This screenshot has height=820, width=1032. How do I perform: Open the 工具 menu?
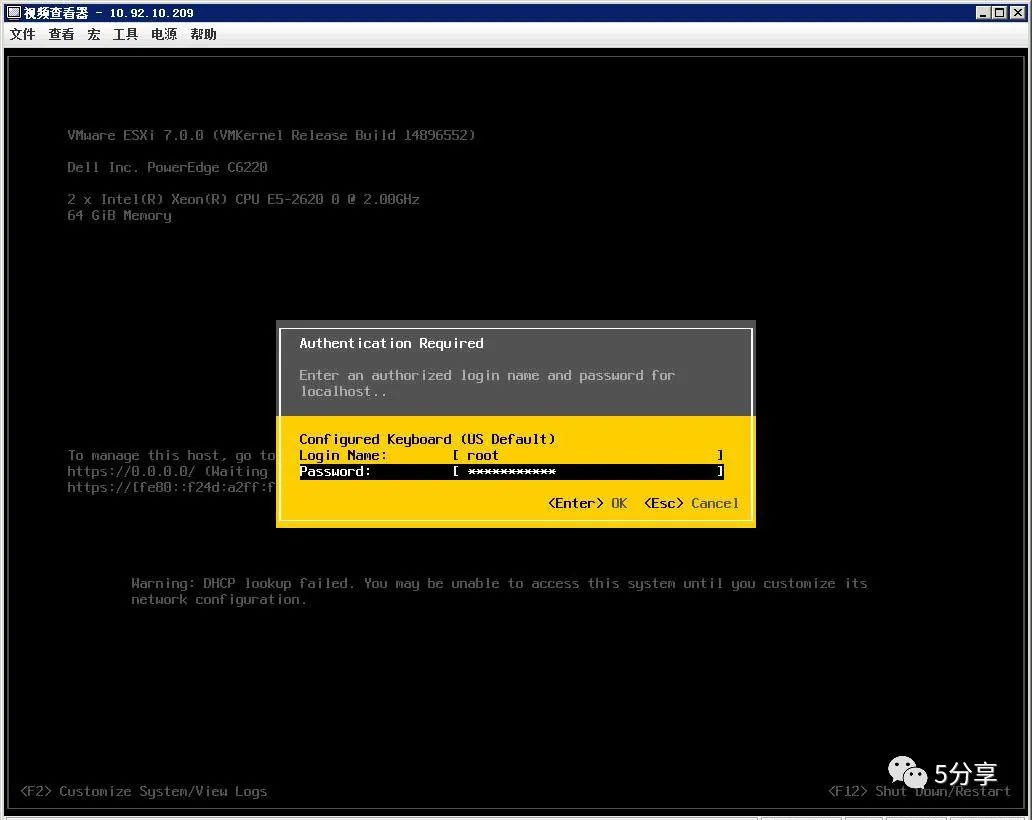[x=125, y=34]
